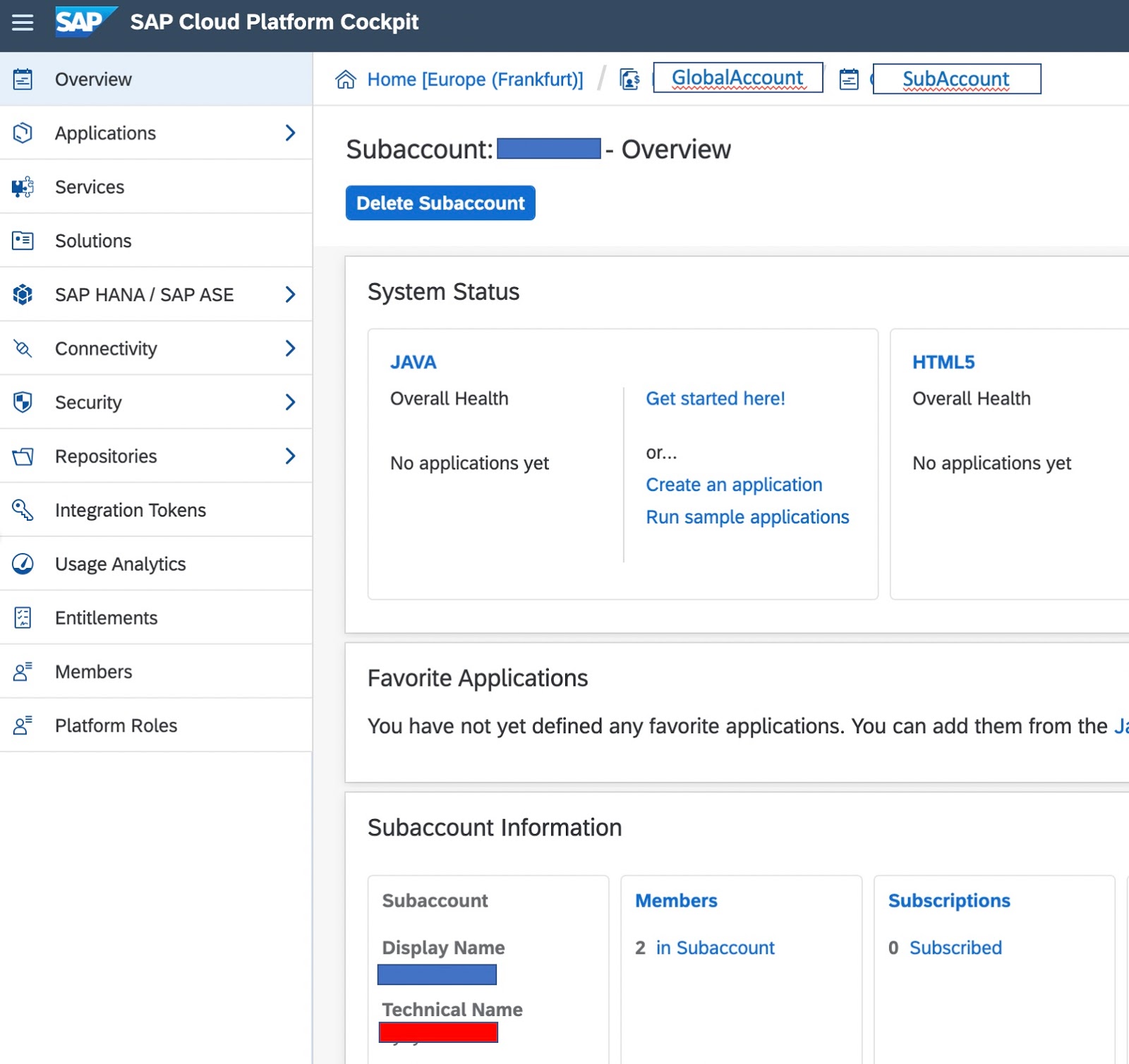Viewport: 1129px width, 1064px height.
Task: Toggle the hamburger navigation menu
Action: [23, 22]
